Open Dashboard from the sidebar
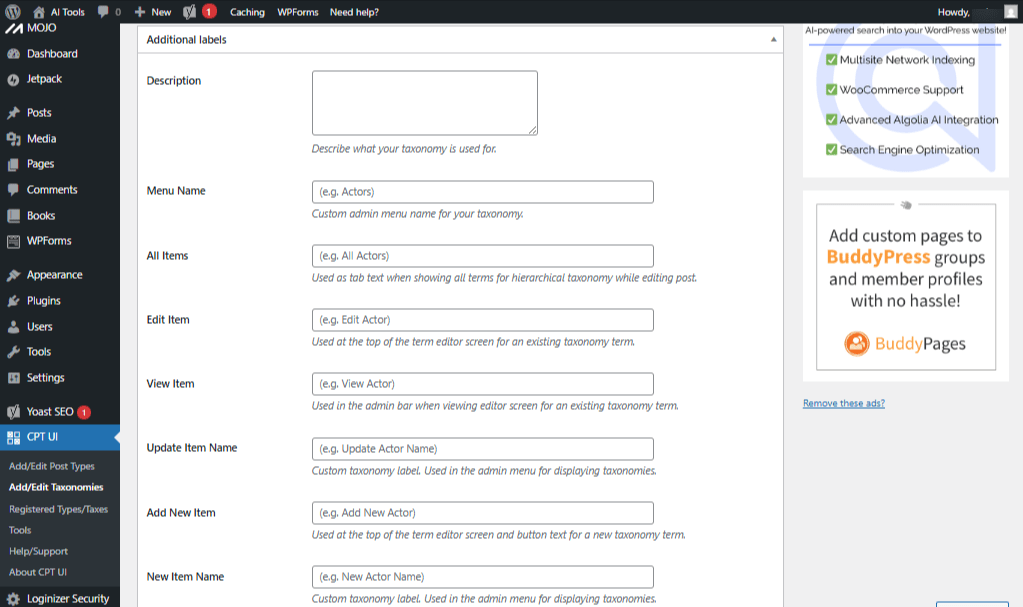The height and width of the screenshot is (607, 1023). pyautogui.click(x=51, y=54)
